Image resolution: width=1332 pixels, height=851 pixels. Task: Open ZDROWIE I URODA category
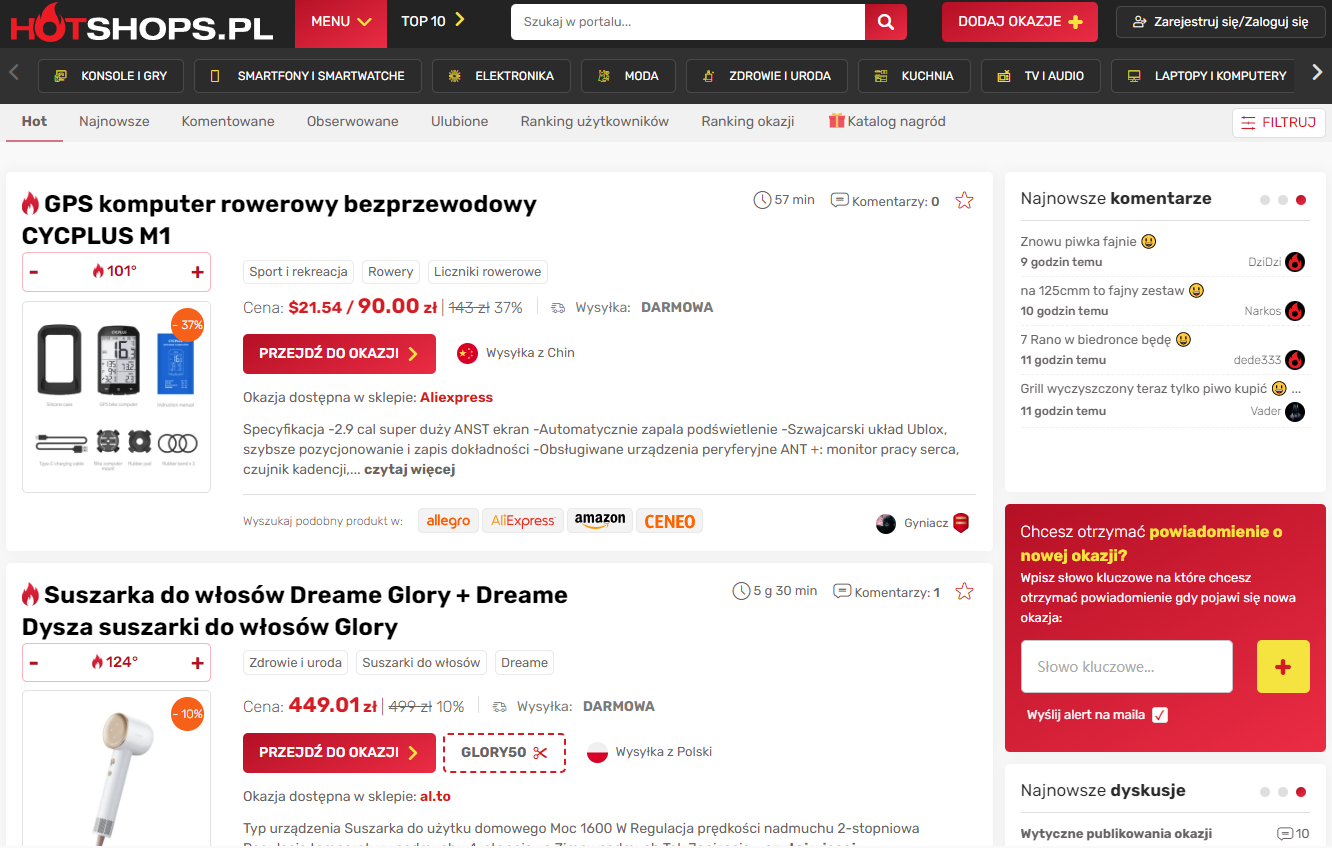click(767, 76)
